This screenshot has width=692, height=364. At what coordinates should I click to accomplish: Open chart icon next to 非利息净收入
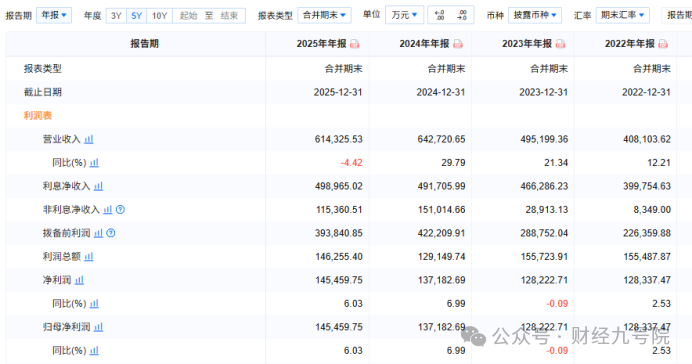(108, 210)
